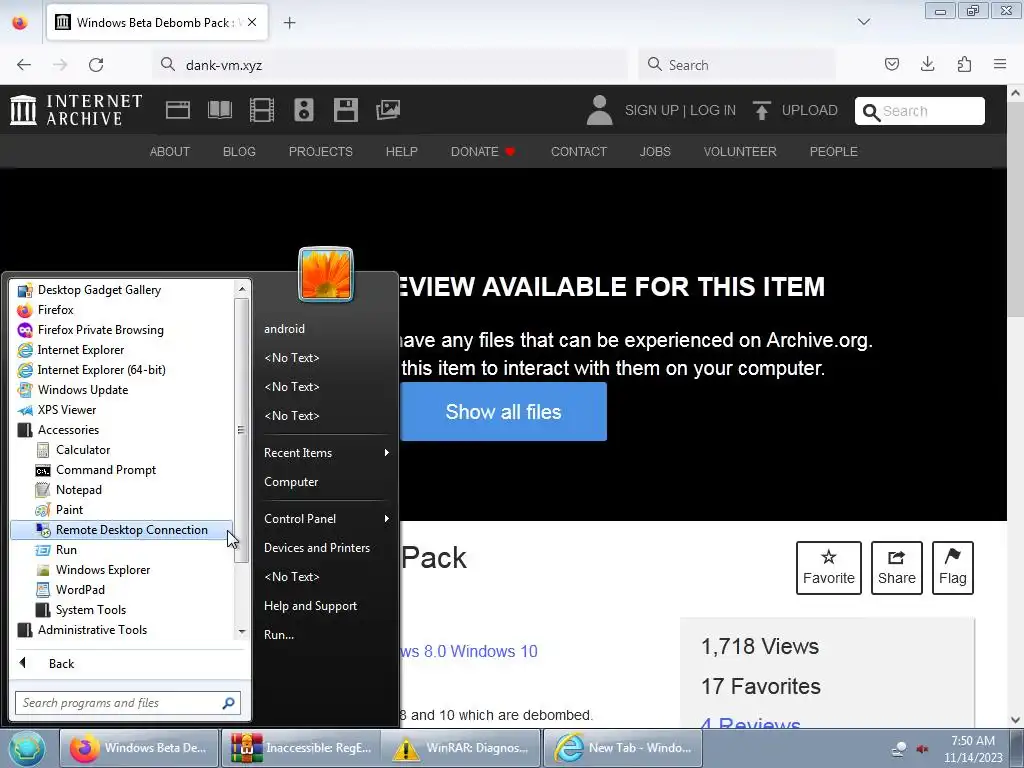
Task: Open the BLOG nav link
Action: pyautogui.click(x=239, y=152)
